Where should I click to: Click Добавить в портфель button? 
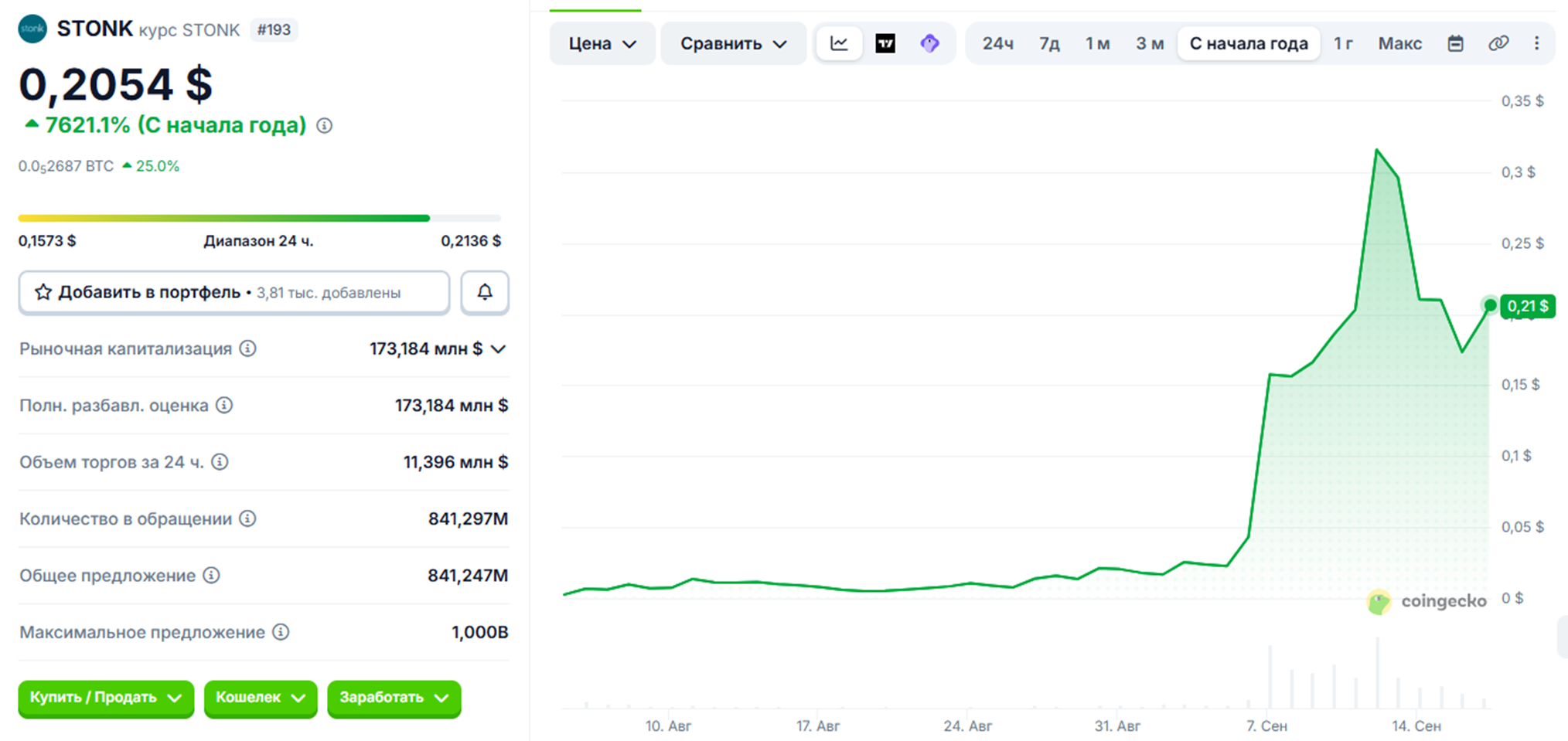(x=234, y=292)
